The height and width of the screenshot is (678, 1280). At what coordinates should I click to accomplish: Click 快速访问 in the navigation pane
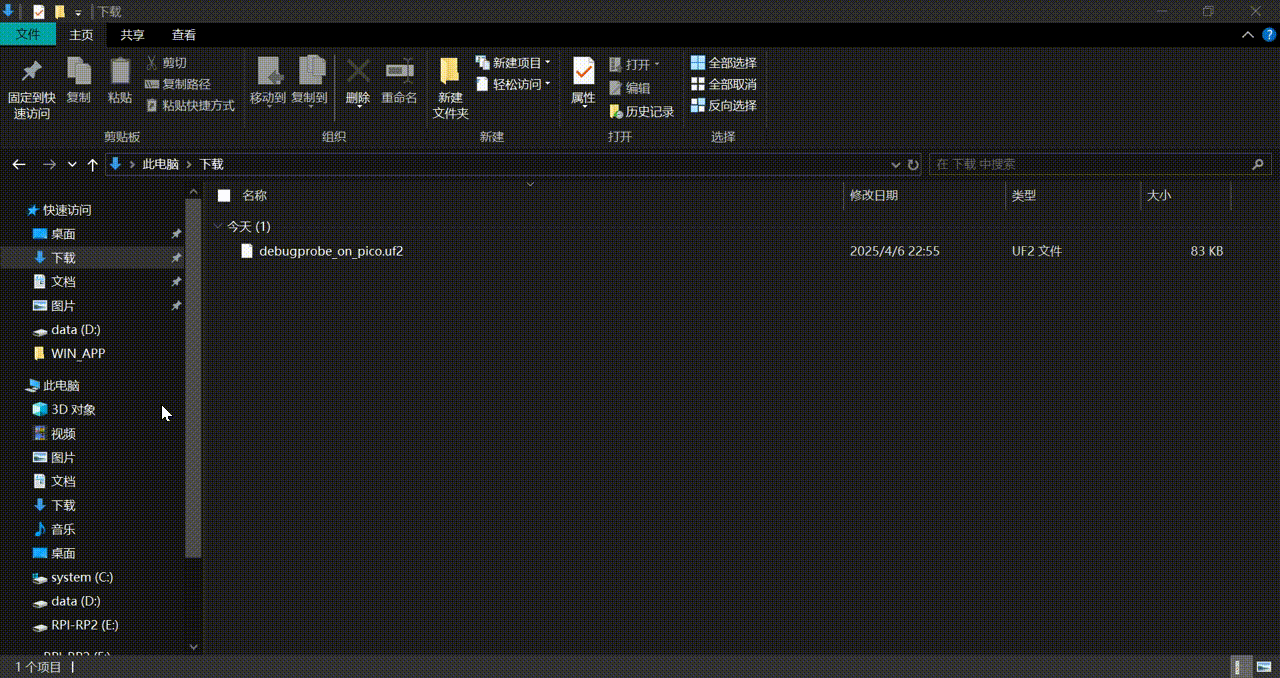[66, 210]
